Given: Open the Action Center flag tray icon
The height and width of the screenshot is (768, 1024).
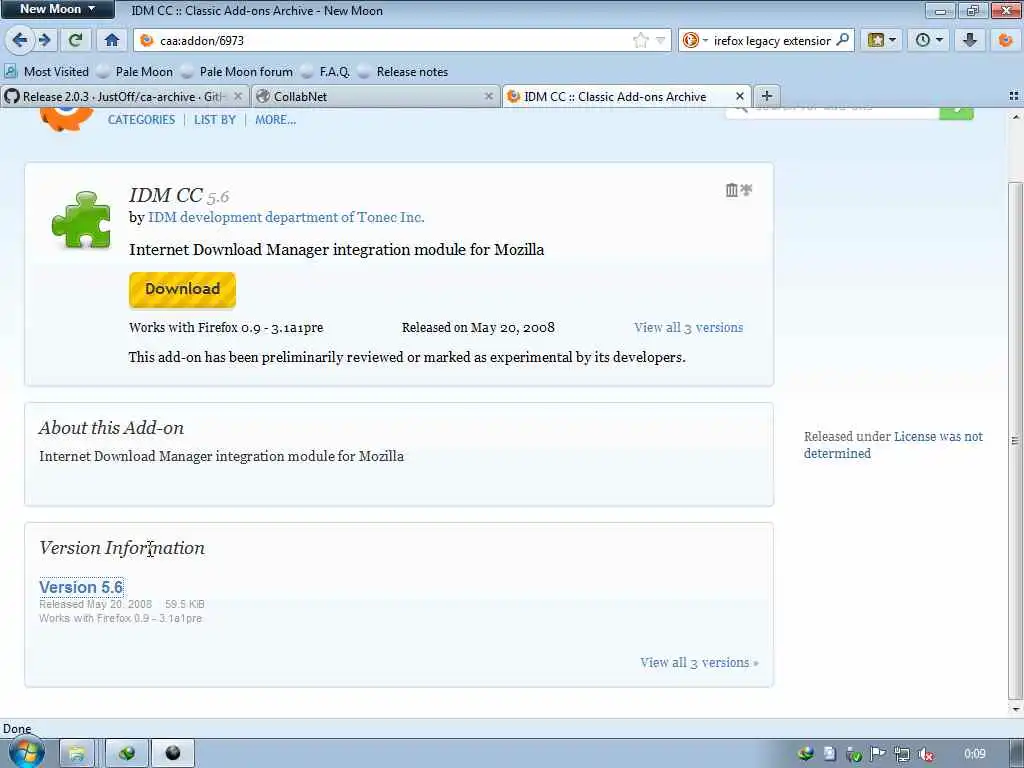Looking at the screenshot, I should pyautogui.click(x=877, y=754).
